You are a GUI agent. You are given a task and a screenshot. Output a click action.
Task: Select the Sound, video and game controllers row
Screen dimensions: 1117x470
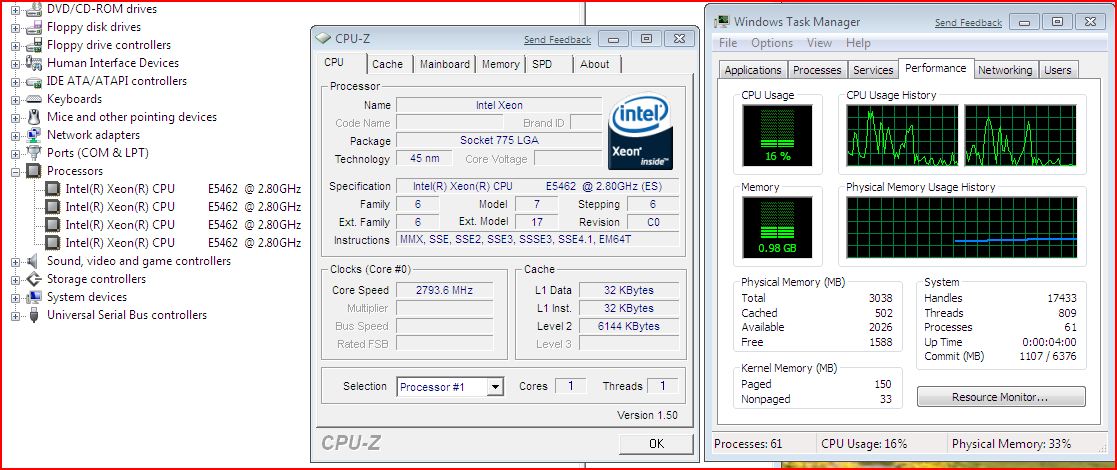[139, 261]
